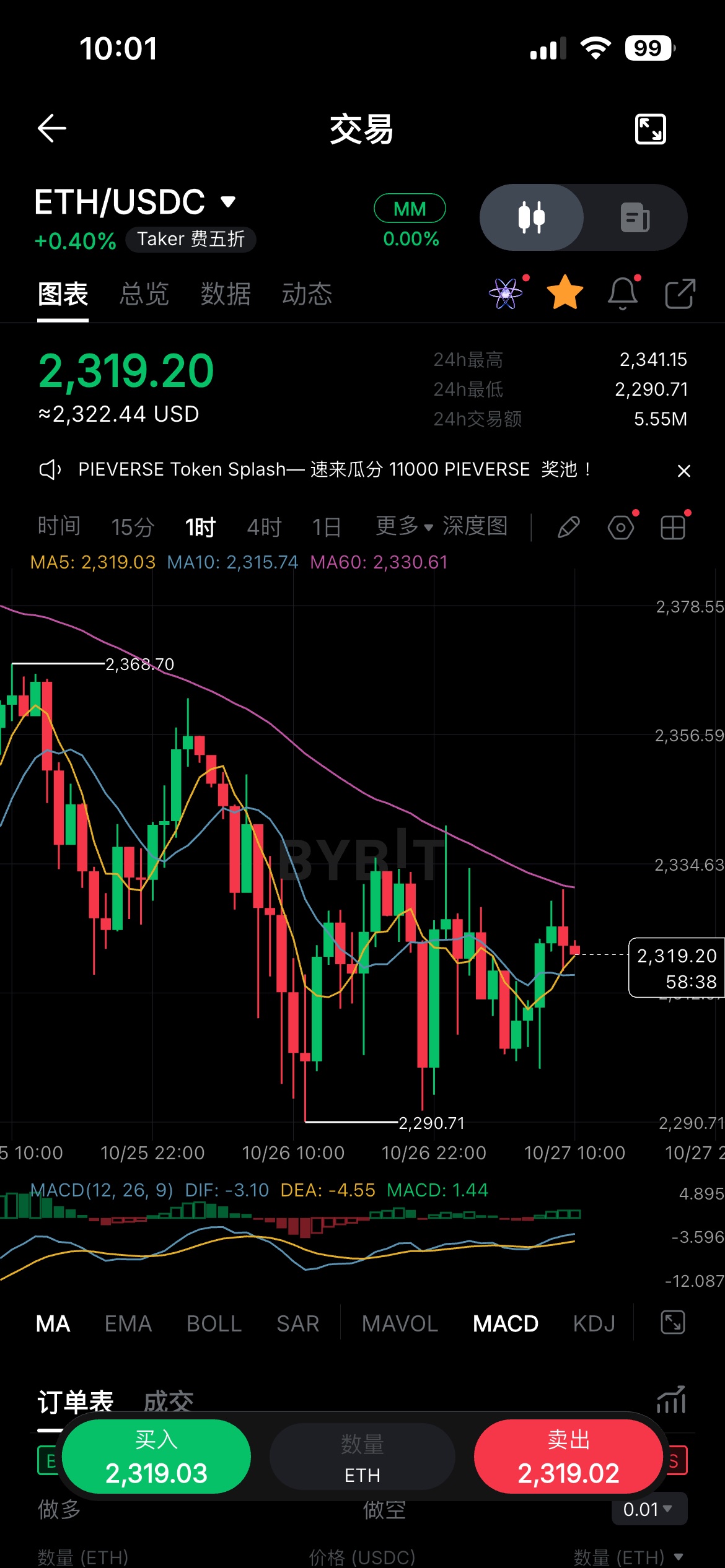Switch to candlestick chart mode
Image resolution: width=725 pixels, height=1568 pixels.
tap(532, 217)
